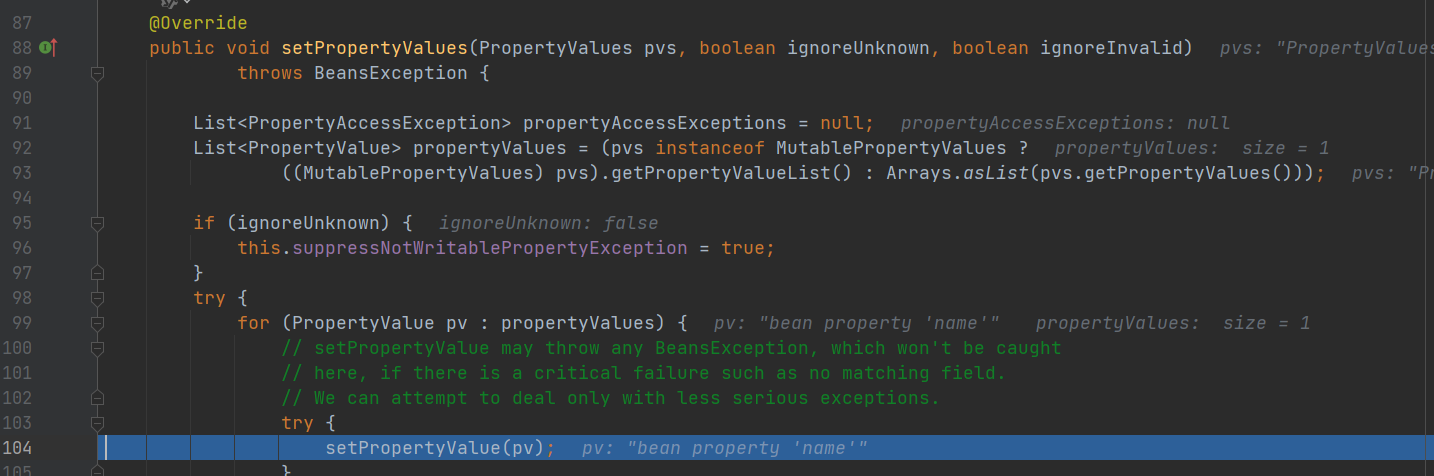Fold the for loop at line 99
The image size is (1434, 476).
pyautogui.click(x=97, y=323)
